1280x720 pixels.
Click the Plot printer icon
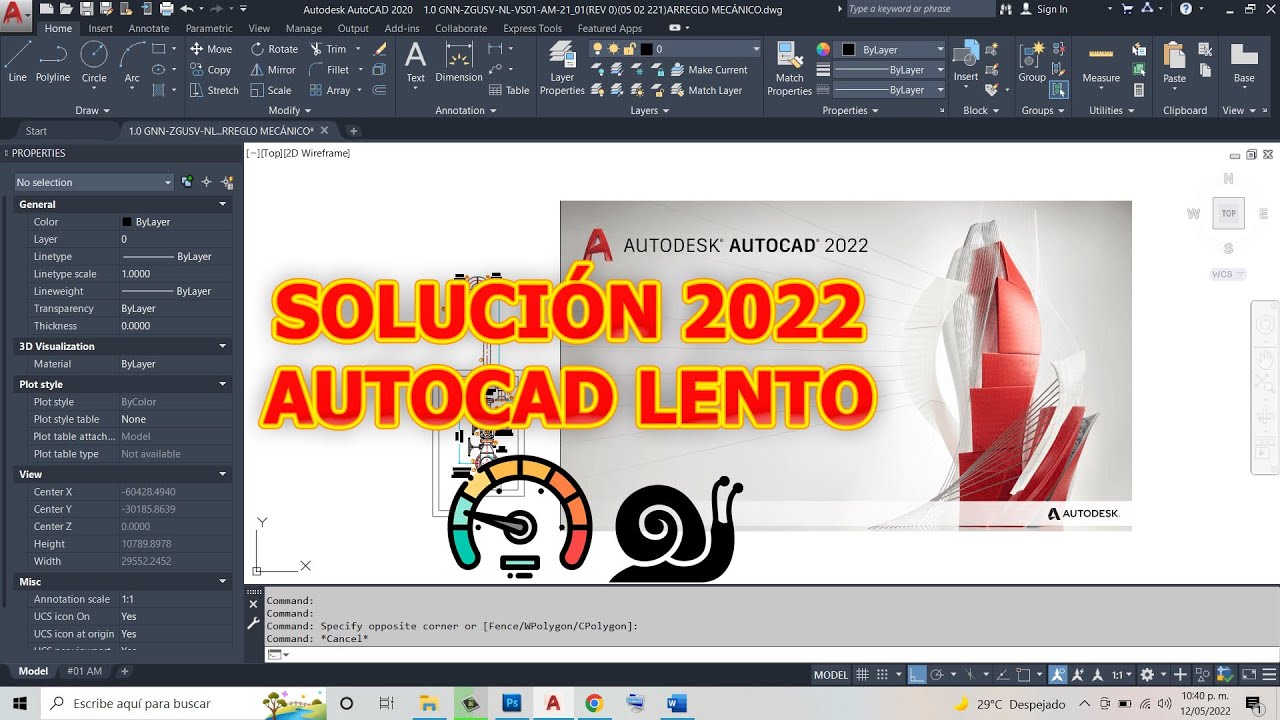tap(166, 9)
